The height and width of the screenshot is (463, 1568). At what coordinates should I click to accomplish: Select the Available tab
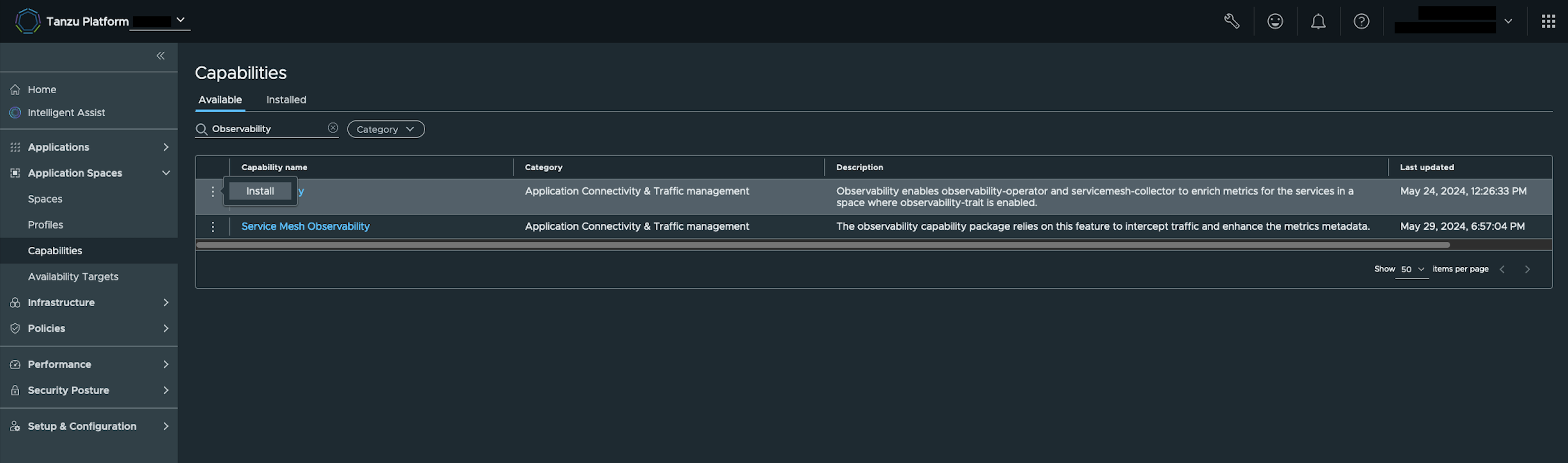[221, 100]
